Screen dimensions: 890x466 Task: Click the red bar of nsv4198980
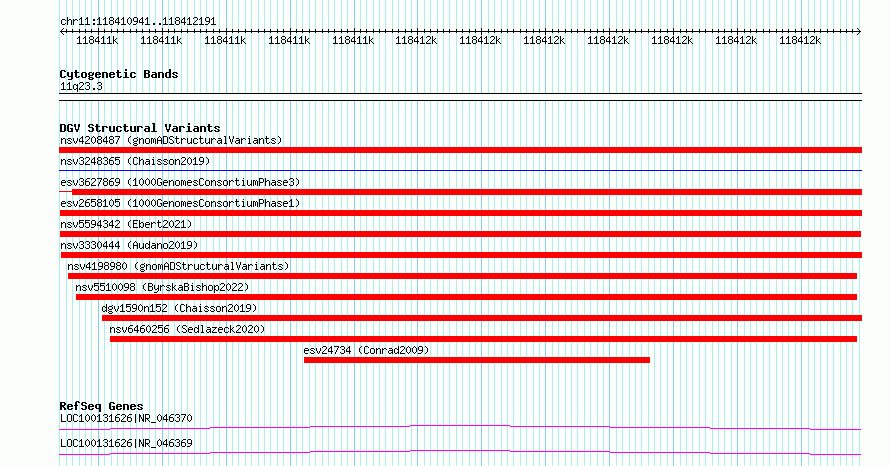tap(462, 276)
